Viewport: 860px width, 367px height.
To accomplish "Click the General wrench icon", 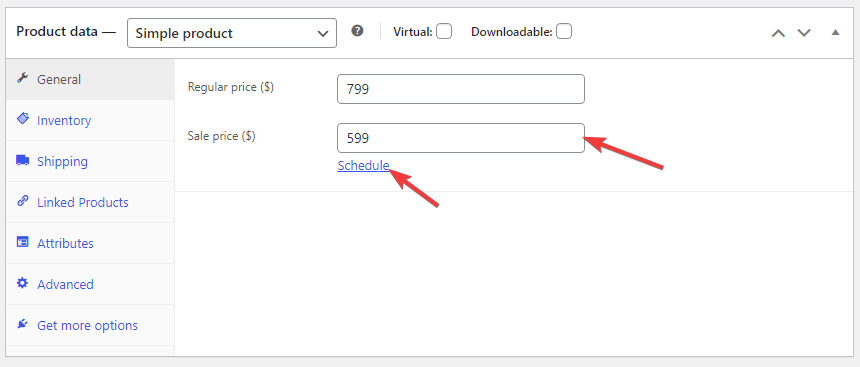I will coord(22,78).
